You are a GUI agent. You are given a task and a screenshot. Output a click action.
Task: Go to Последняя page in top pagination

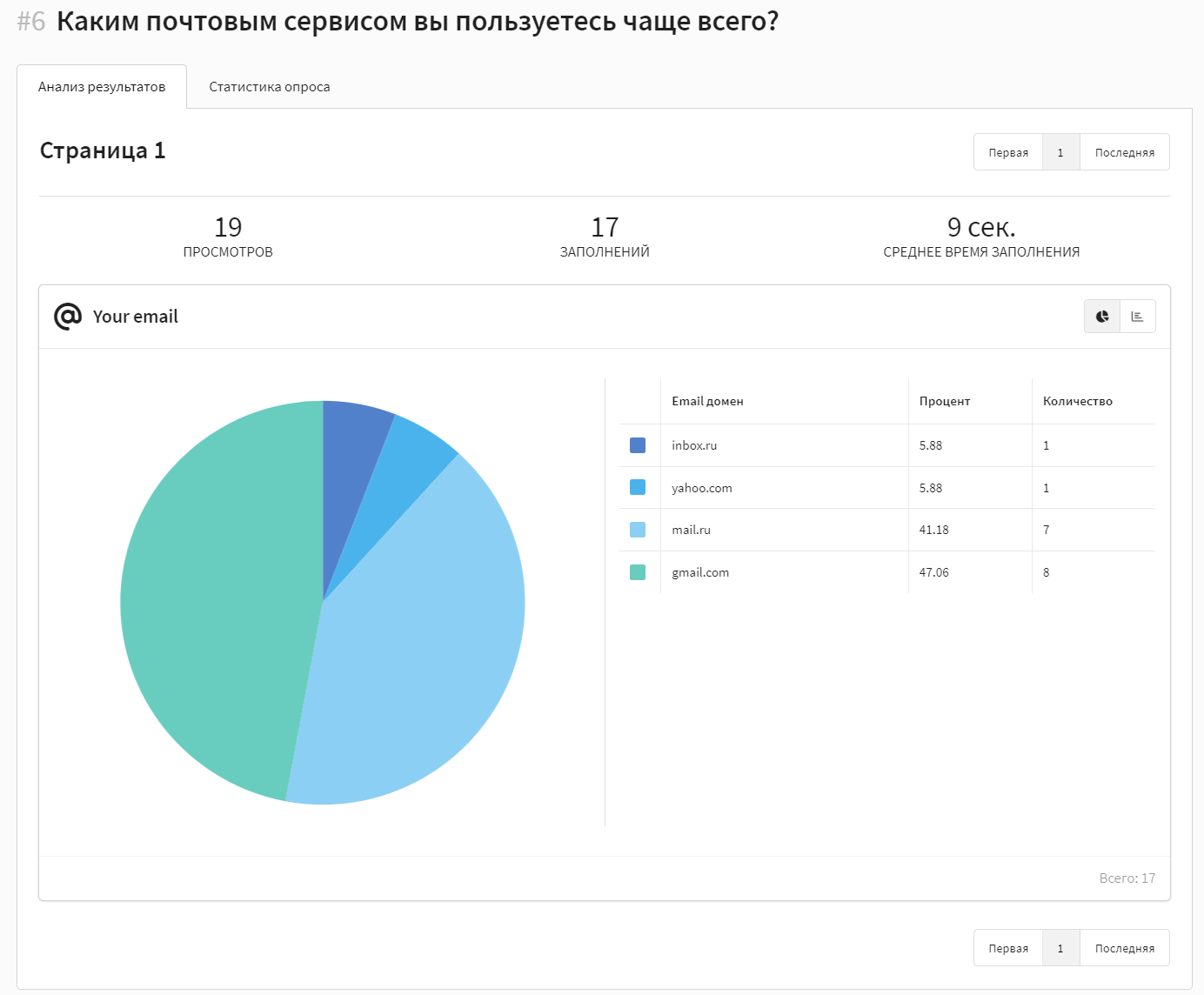[x=1125, y=152]
